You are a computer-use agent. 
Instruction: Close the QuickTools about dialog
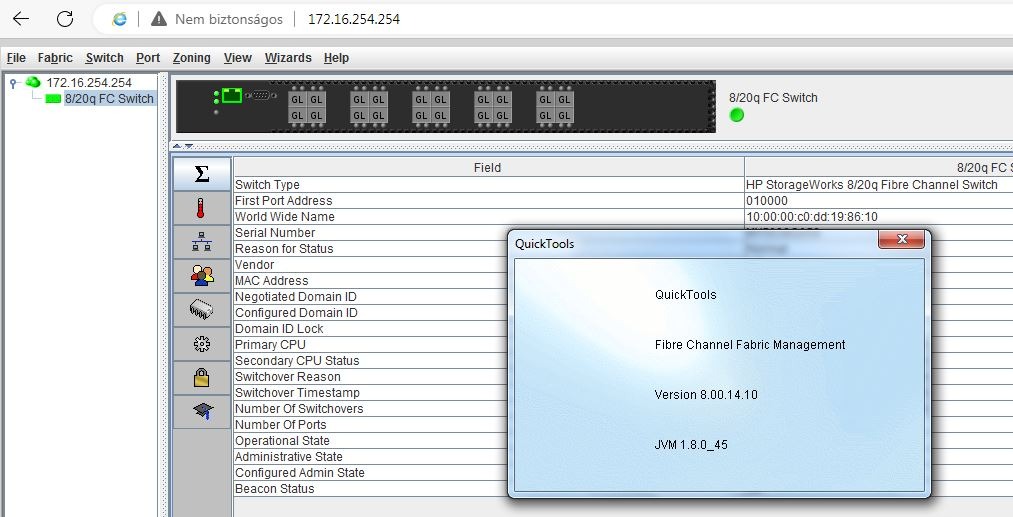click(x=901, y=239)
